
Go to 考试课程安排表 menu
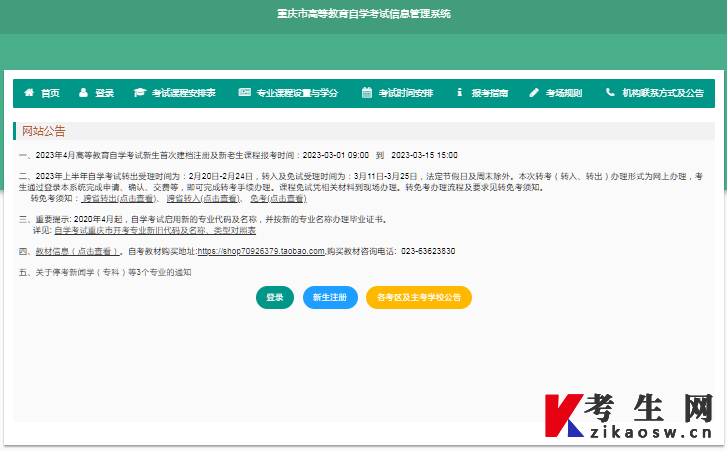coord(184,93)
